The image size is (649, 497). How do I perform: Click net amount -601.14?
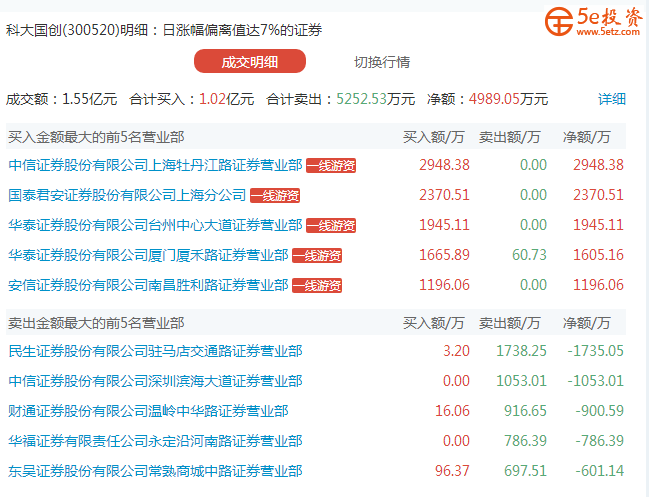tap(599, 471)
